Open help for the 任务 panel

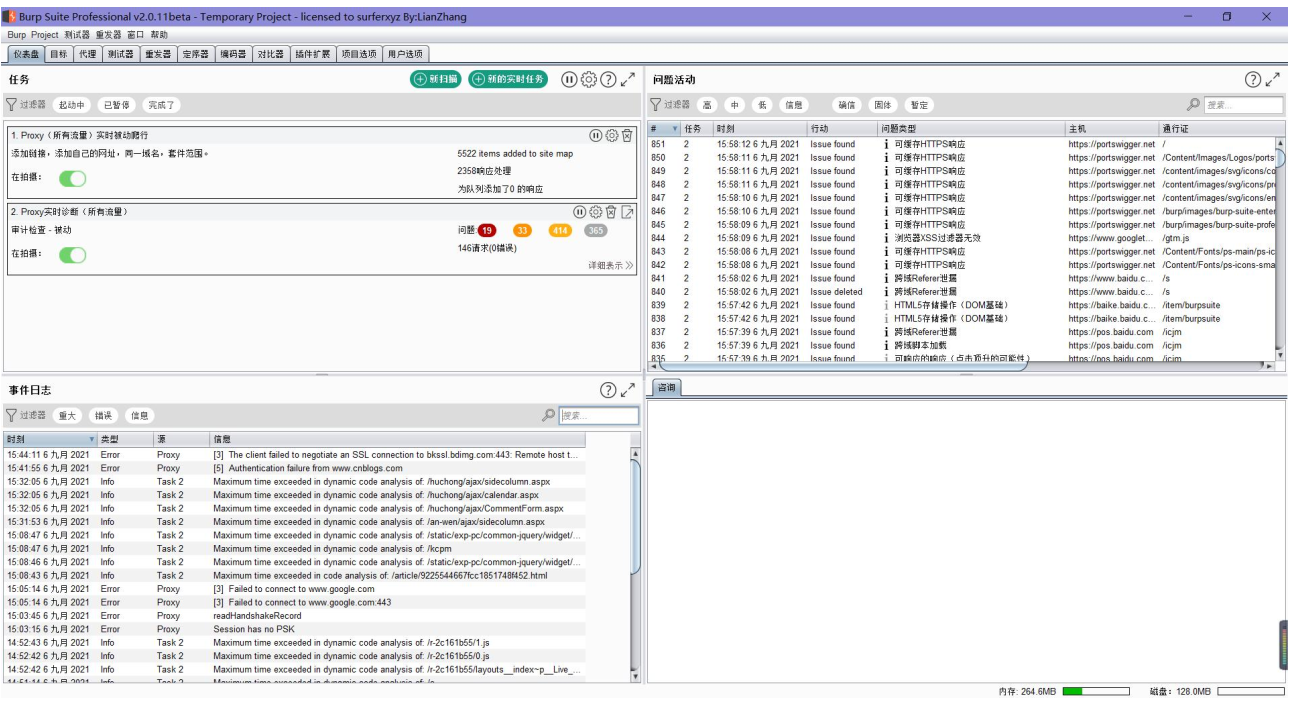coord(608,79)
